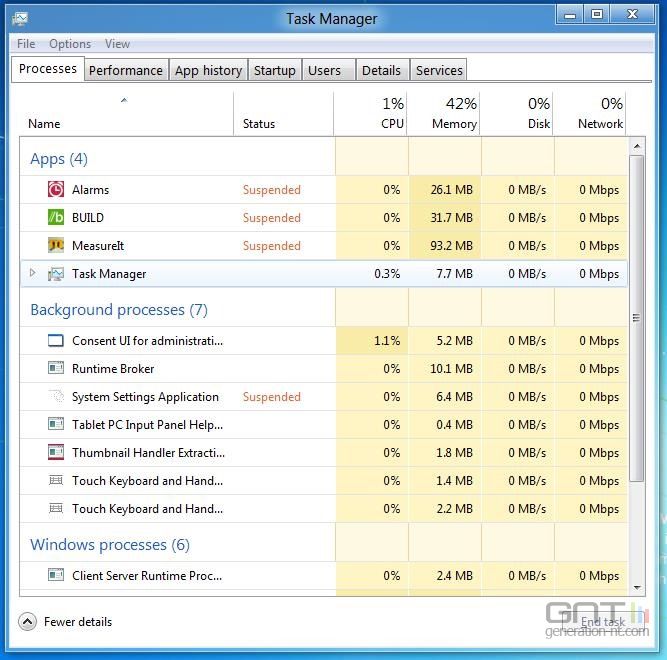Switch to the Users tab
This screenshot has width=667, height=660.
coord(329,70)
